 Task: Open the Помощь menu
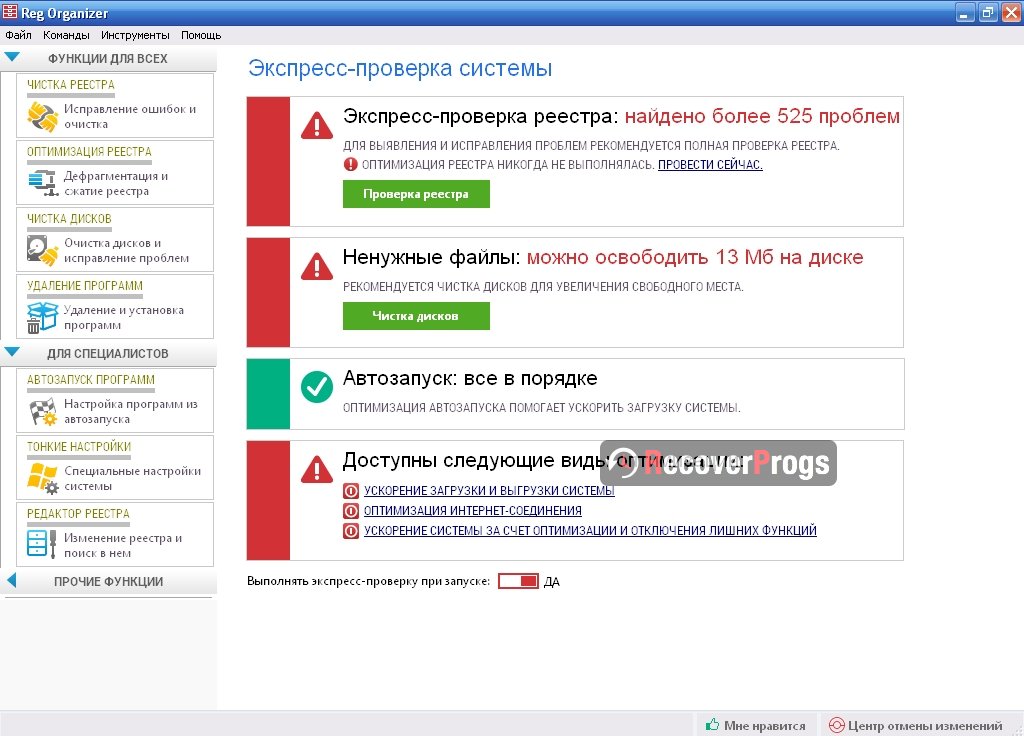point(201,35)
